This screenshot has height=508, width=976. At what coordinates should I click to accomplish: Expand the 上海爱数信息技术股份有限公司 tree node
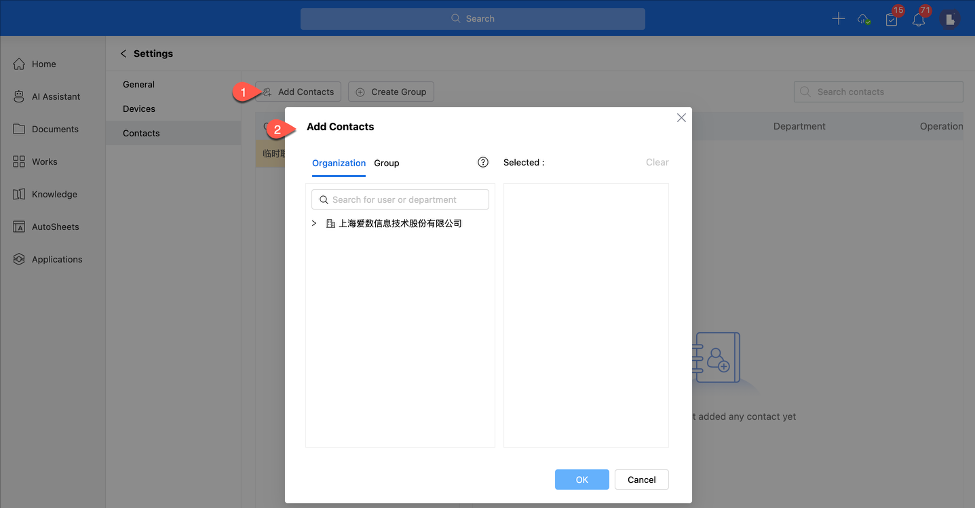[x=314, y=224]
